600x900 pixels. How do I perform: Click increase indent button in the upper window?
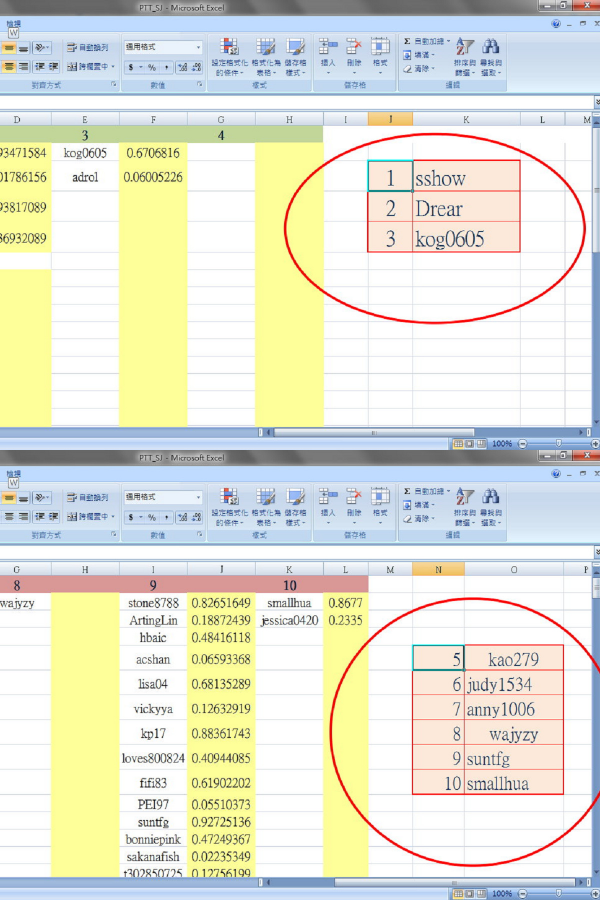53,67
